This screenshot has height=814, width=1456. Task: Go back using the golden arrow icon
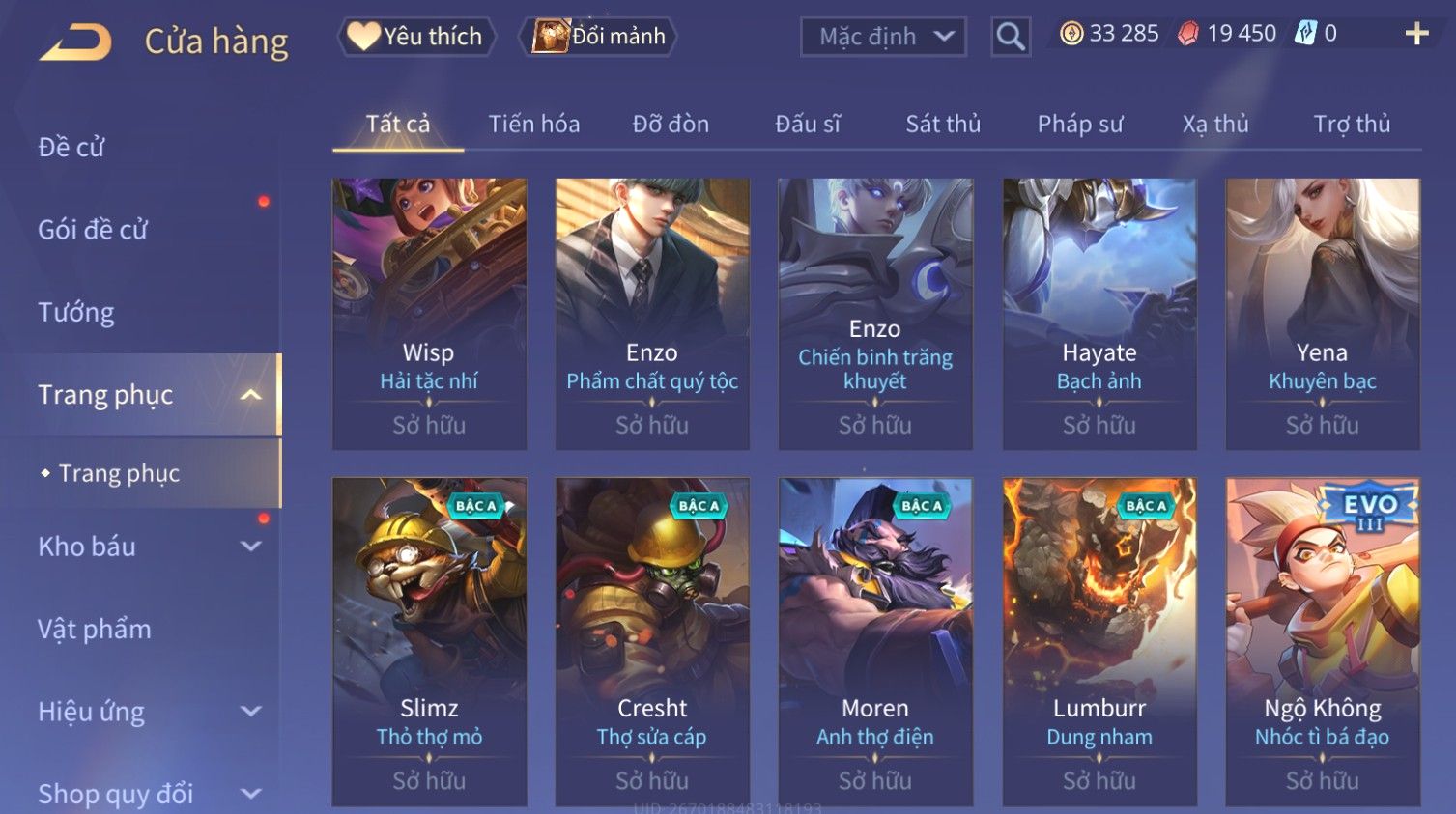pos(75,42)
